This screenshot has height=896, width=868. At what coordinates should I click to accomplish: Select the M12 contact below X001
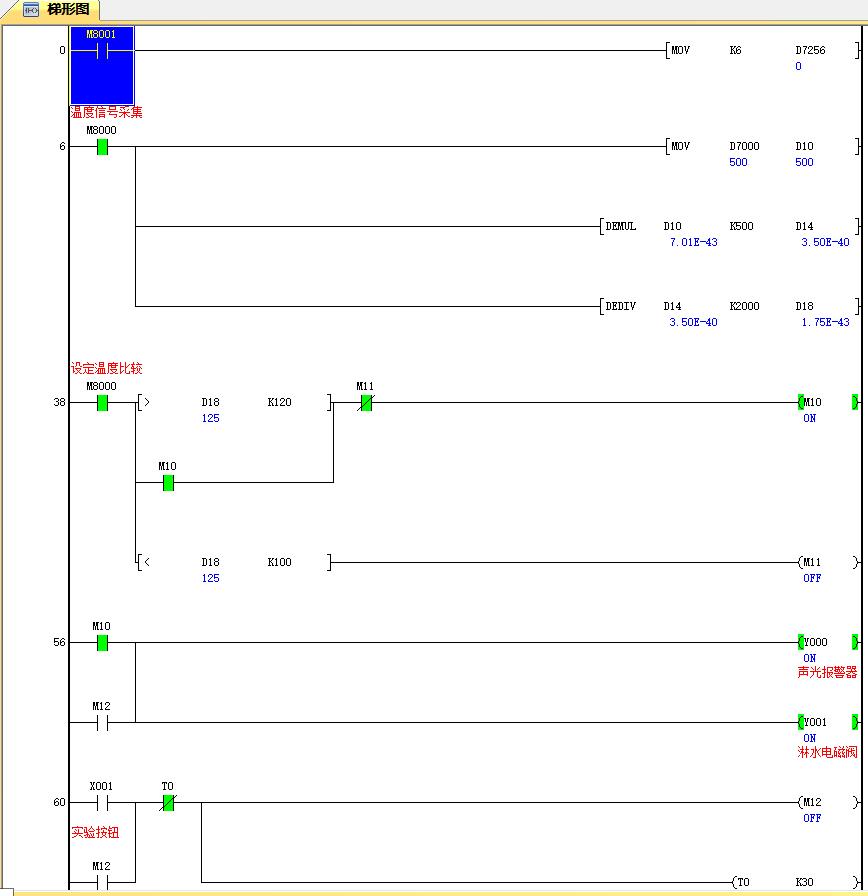pos(102,883)
